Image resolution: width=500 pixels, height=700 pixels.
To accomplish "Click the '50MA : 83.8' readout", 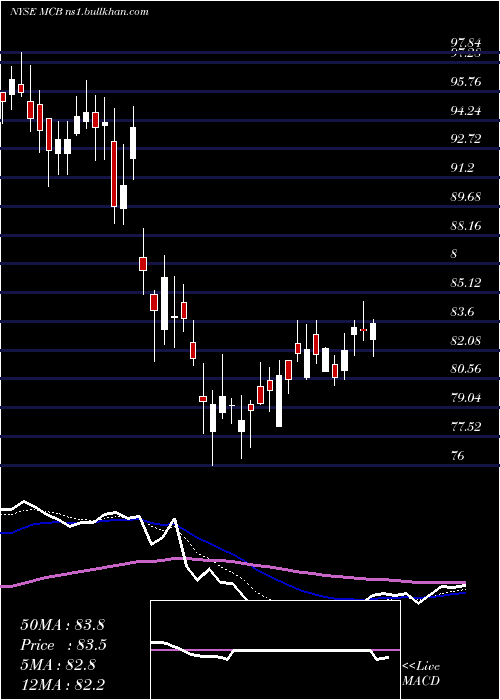I will (x=62, y=625).
